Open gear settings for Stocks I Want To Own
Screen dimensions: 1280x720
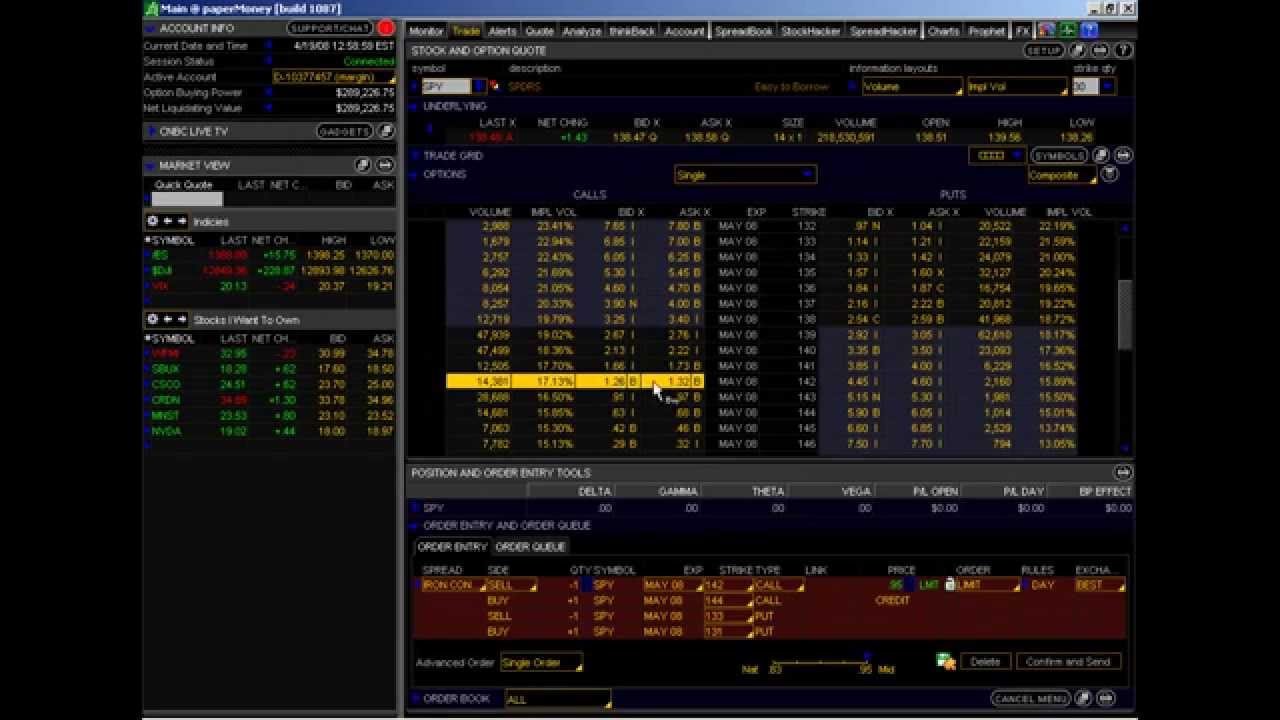(x=153, y=319)
